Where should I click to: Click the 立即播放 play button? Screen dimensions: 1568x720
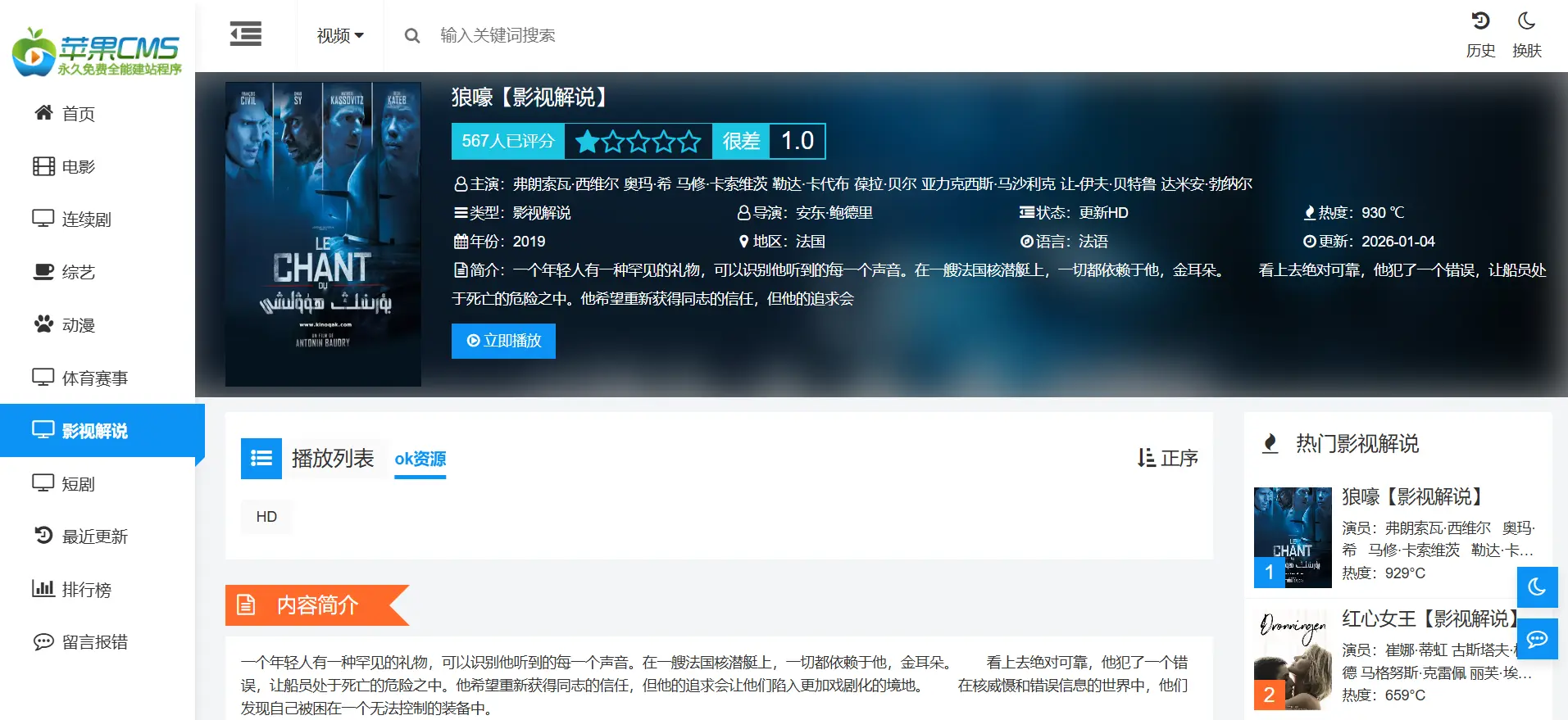[503, 341]
